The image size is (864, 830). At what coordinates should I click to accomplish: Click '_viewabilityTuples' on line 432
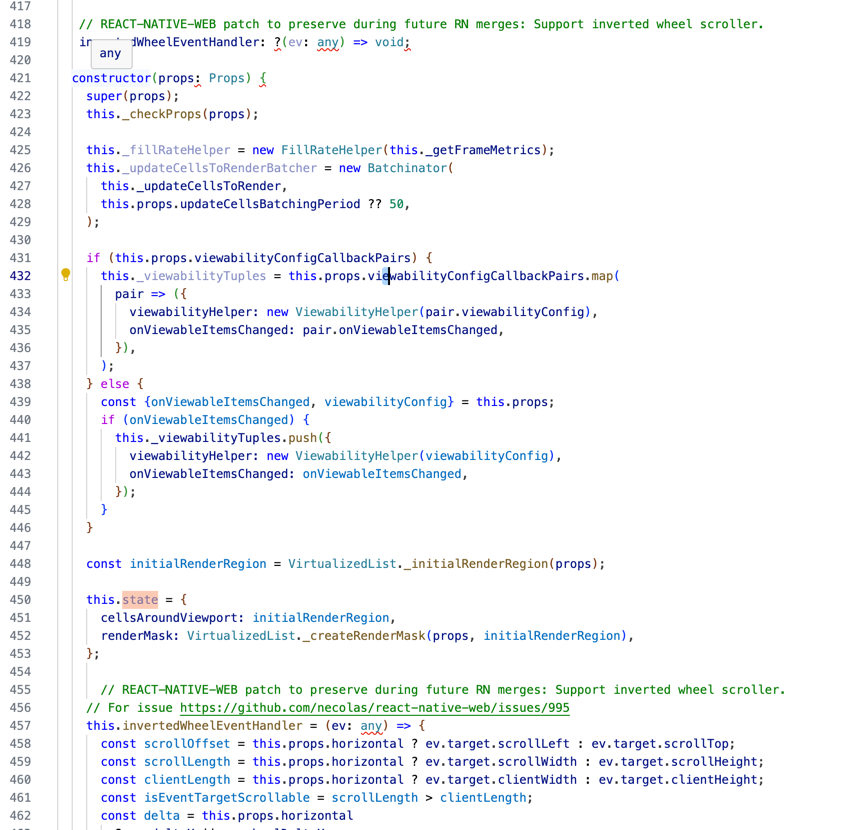pyautogui.click(x=201, y=276)
